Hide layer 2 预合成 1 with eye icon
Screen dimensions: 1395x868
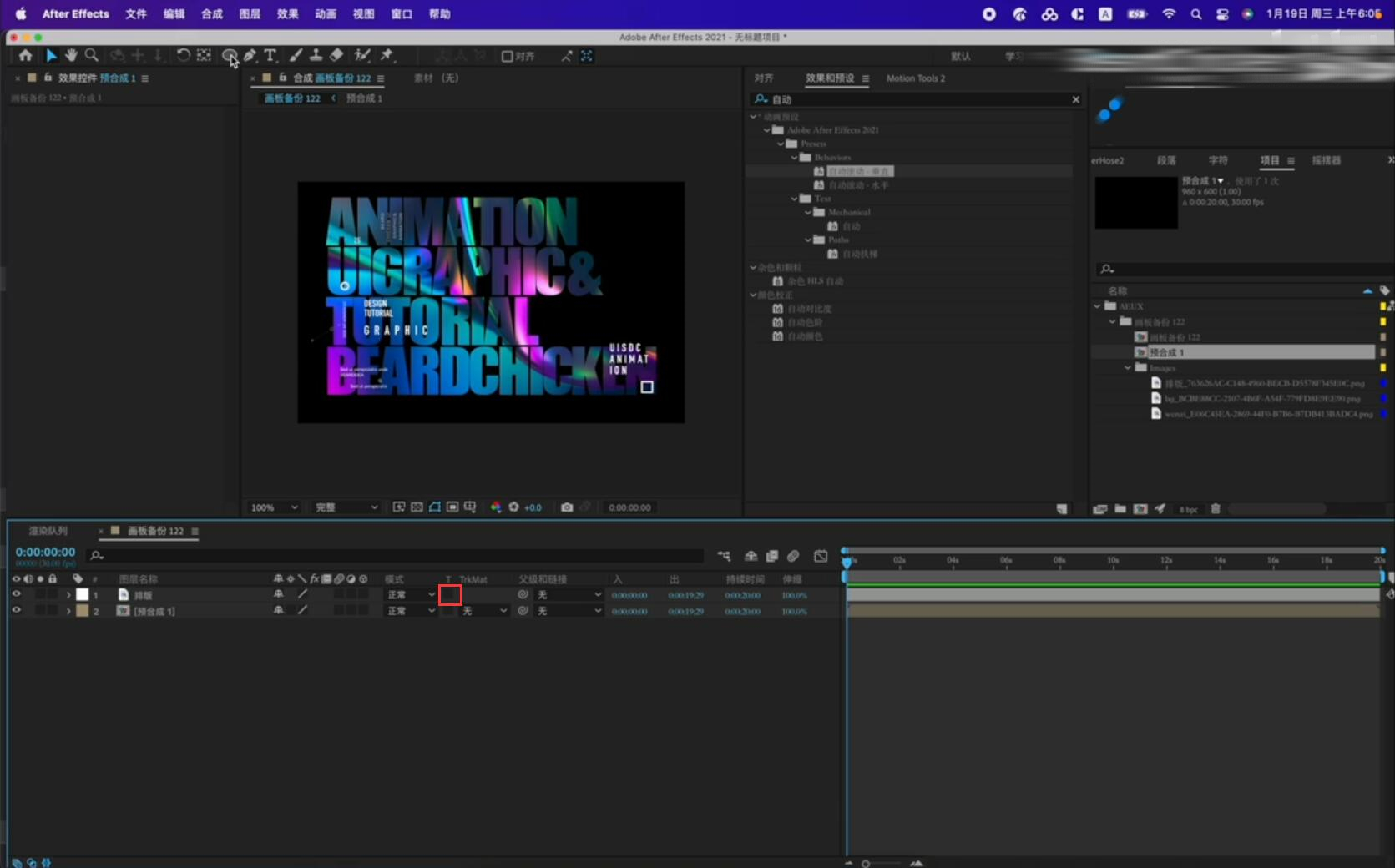point(16,610)
